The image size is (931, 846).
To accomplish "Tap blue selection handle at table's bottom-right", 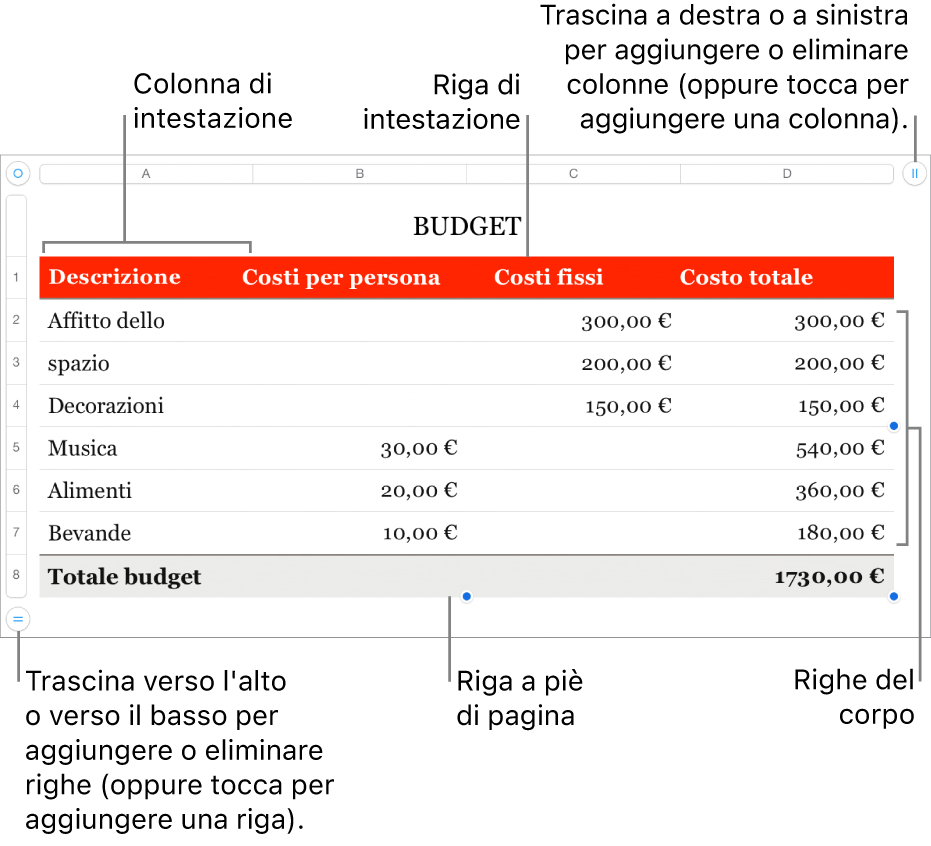I will click(x=894, y=597).
